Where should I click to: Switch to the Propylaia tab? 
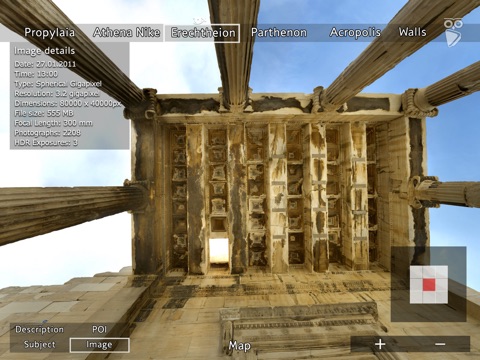point(50,33)
